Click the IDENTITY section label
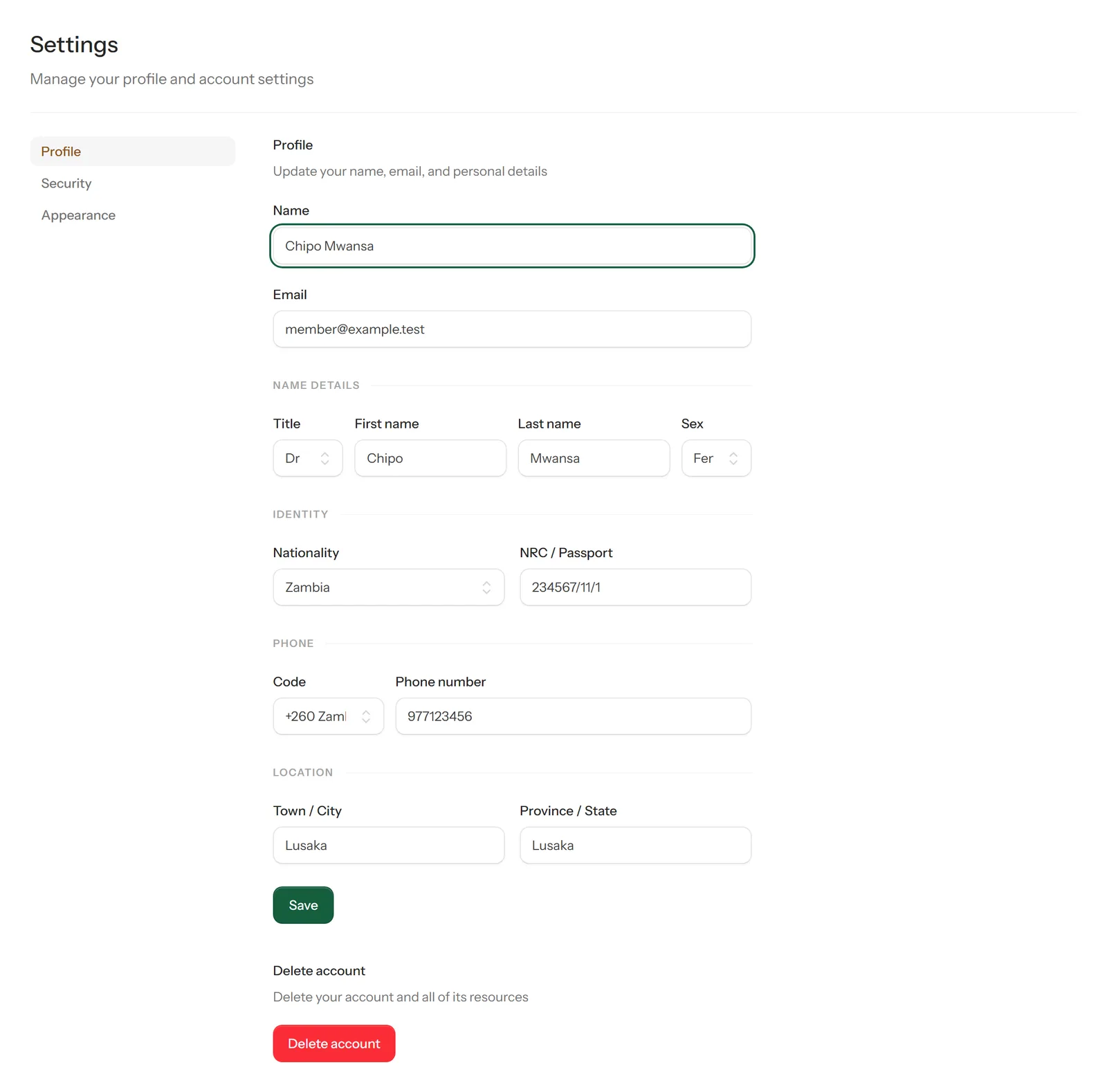Screen dimensions: 1107x1092 pos(300,514)
